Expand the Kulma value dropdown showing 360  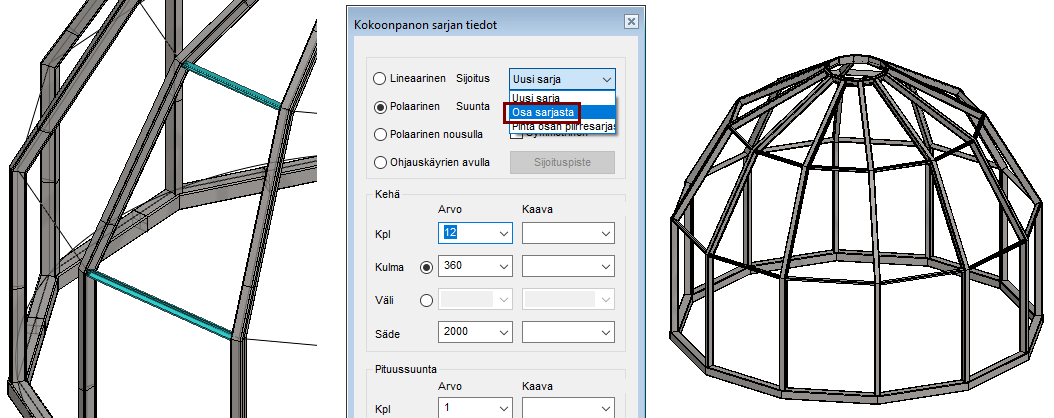[x=501, y=267]
